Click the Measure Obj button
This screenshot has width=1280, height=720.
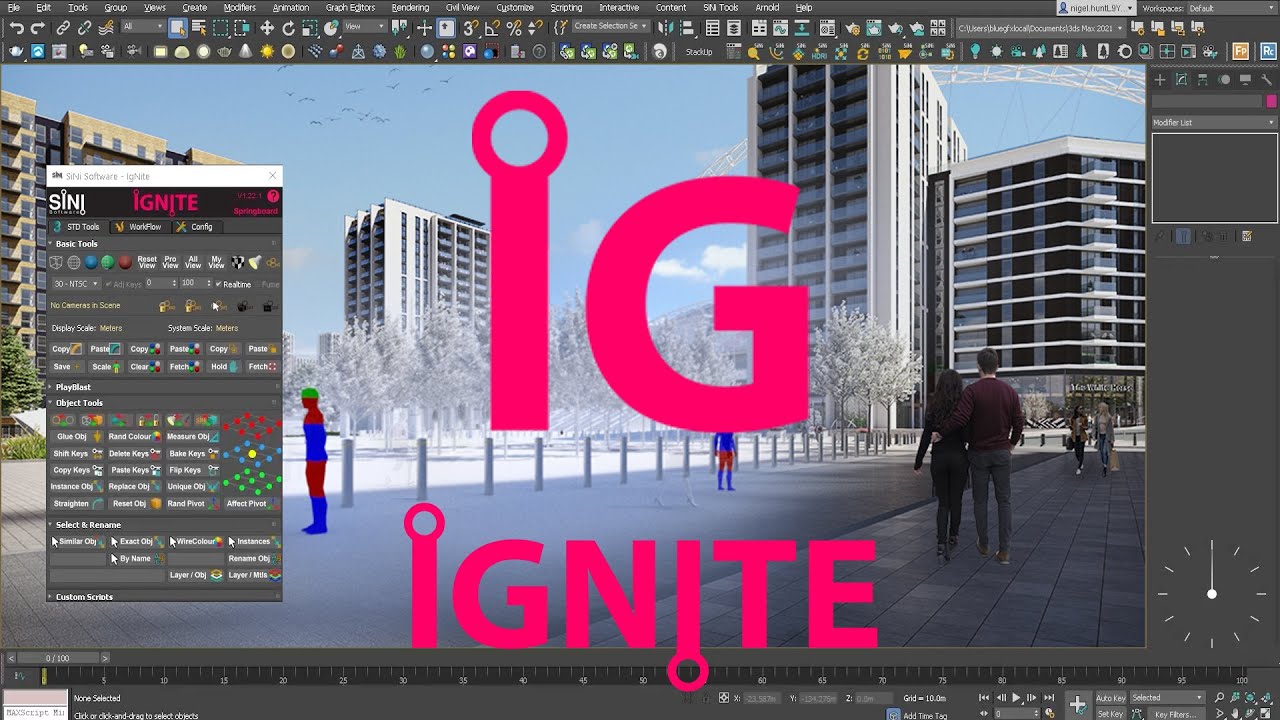192,437
